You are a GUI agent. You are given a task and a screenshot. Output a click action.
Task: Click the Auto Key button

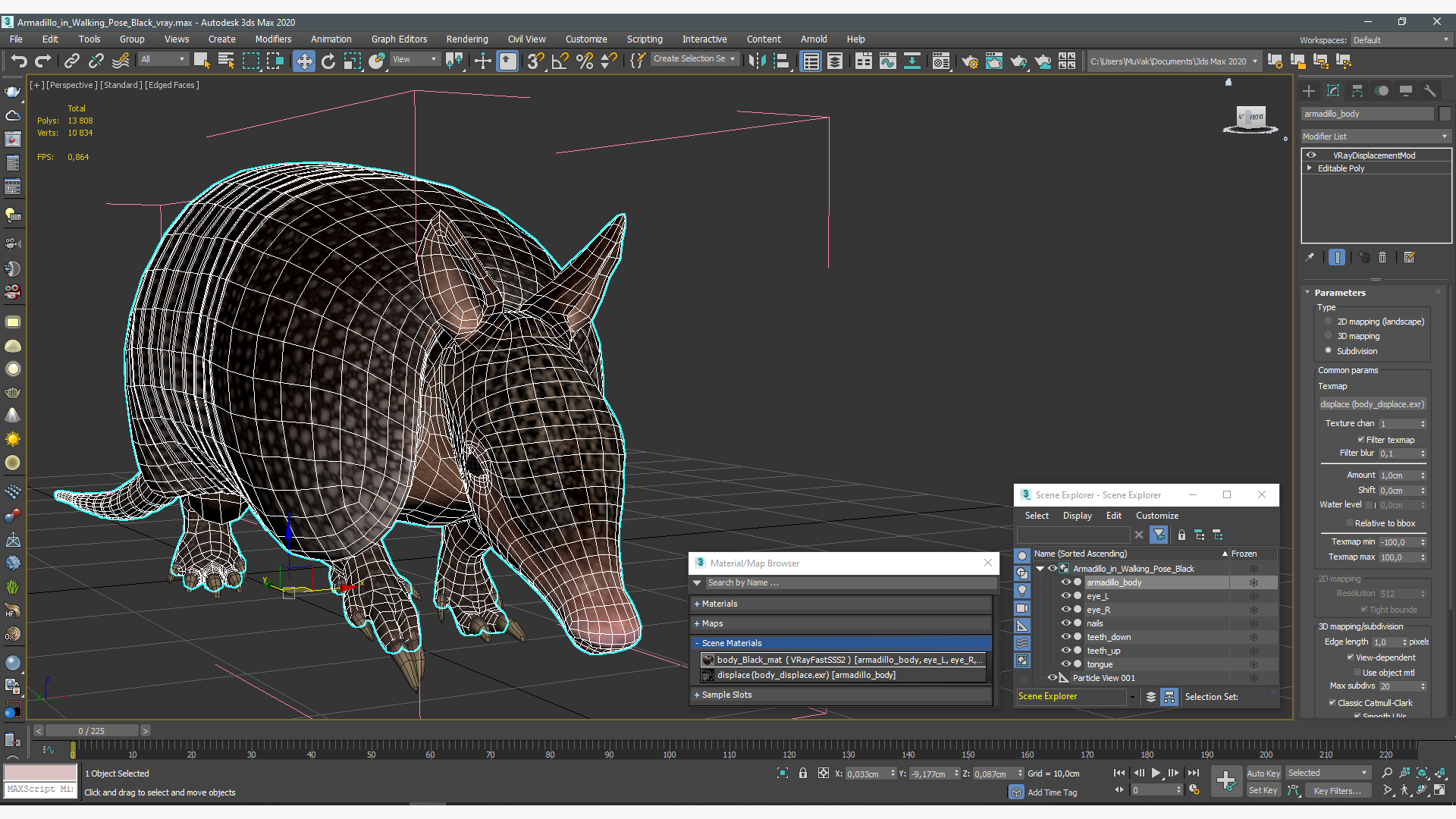(x=1263, y=773)
